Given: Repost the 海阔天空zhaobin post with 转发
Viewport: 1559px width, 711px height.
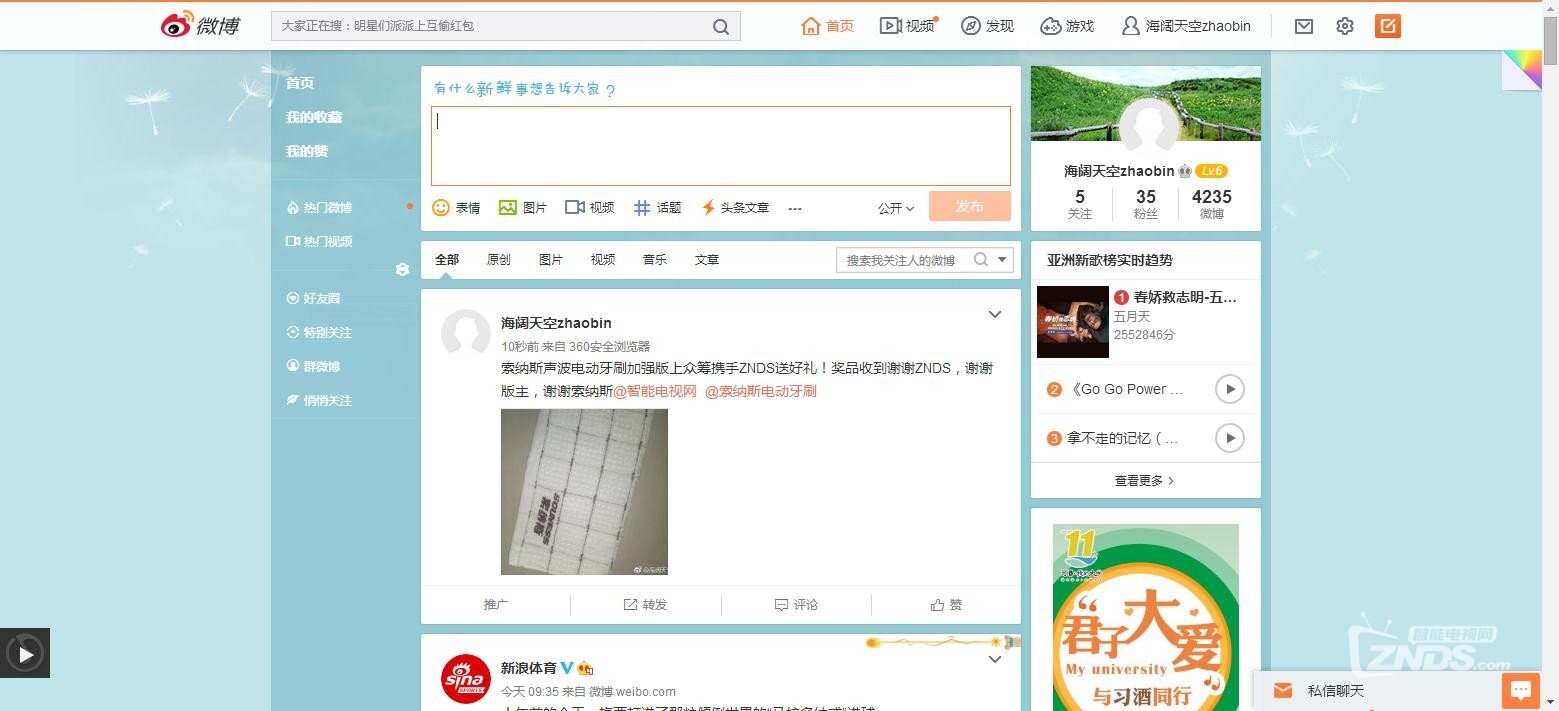Looking at the screenshot, I should coord(645,605).
